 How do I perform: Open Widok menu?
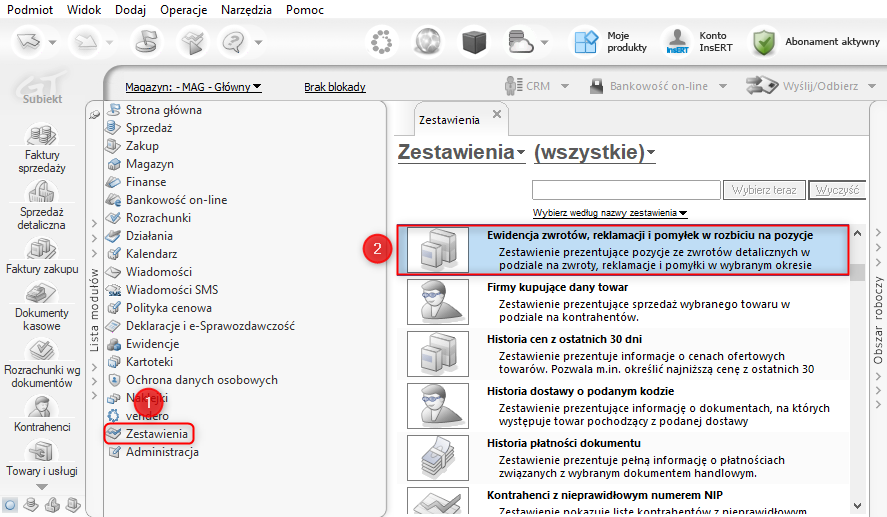coord(84,10)
